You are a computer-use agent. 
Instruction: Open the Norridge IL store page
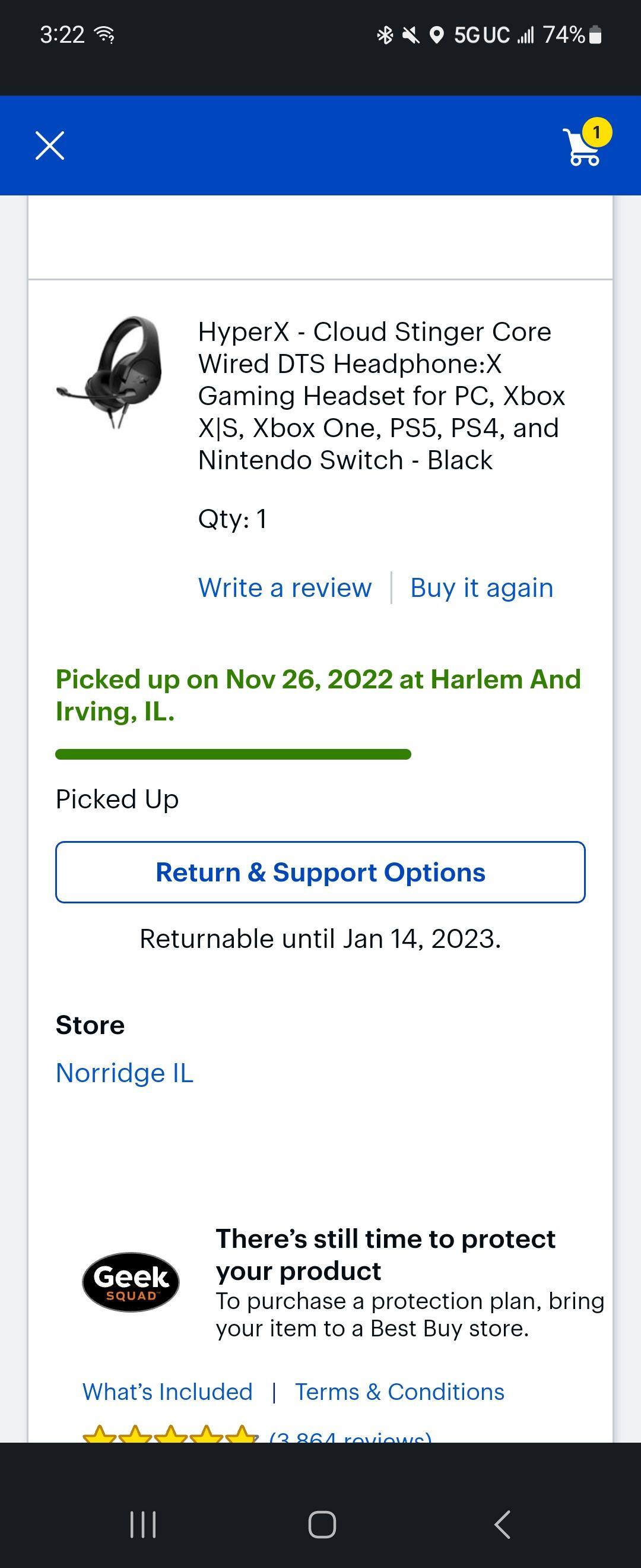pos(124,1073)
